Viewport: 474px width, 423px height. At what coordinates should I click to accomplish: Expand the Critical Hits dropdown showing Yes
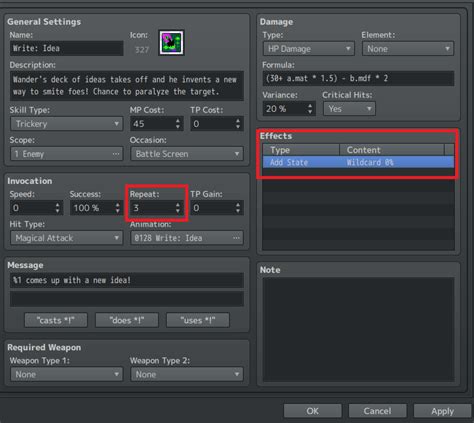click(x=349, y=109)
